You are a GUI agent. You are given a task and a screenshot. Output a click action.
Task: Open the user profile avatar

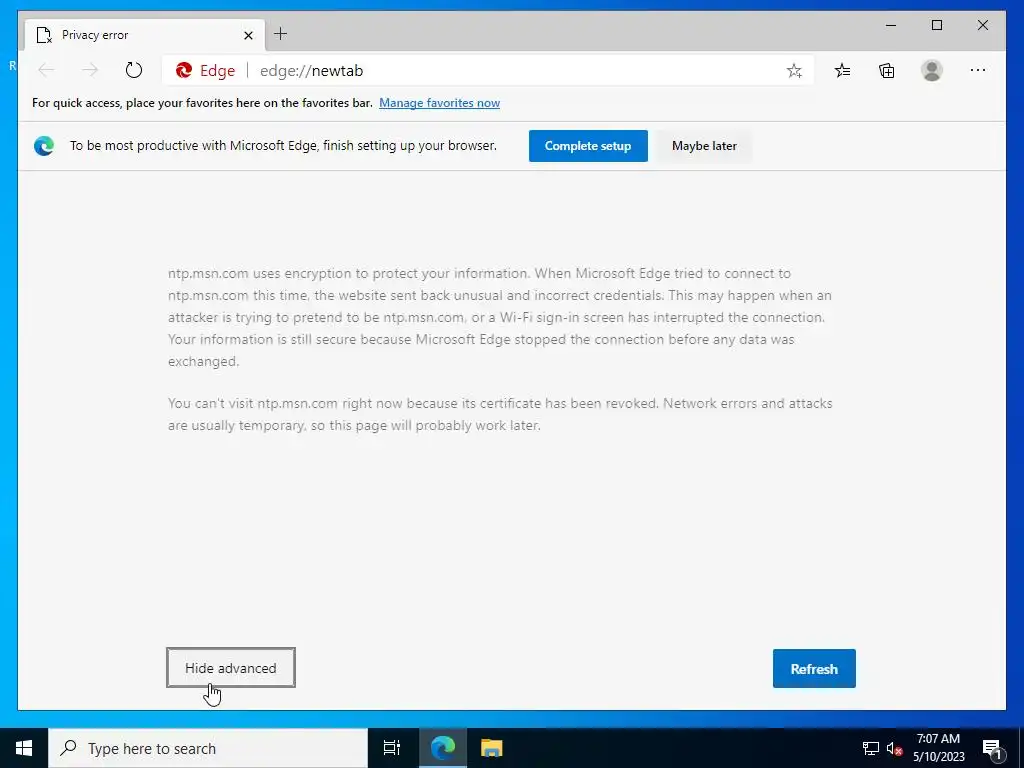(932, 70)
